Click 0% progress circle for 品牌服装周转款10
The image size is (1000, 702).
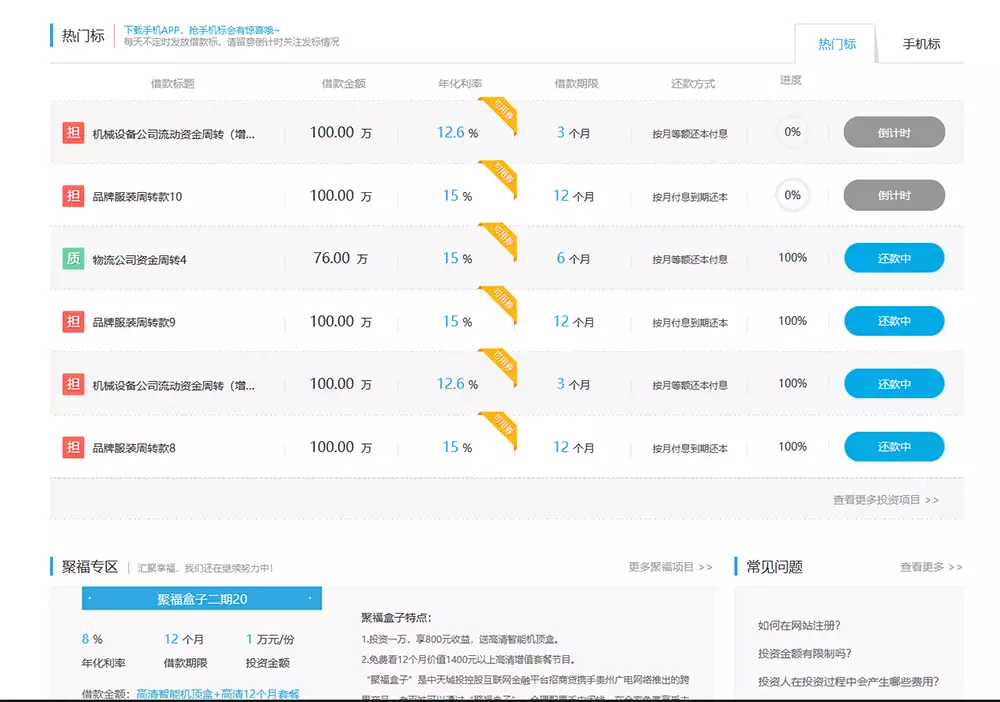pos(792,196)
